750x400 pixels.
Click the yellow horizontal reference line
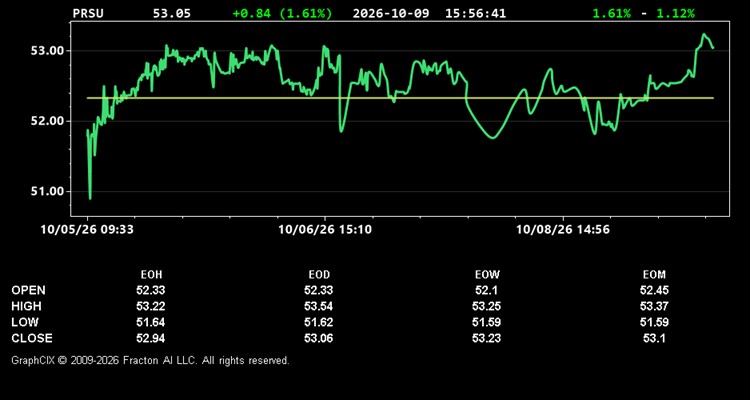(x=400, y=98)
